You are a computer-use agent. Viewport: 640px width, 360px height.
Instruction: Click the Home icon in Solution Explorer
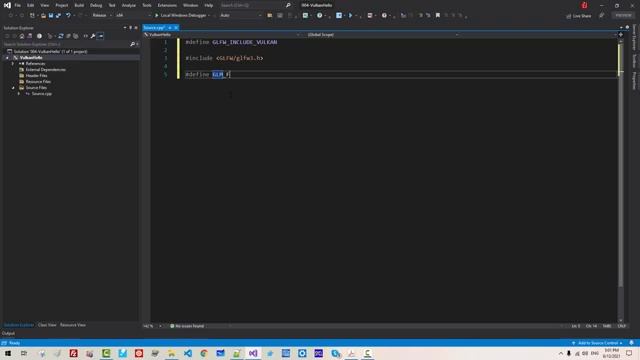pyautogui.click(x=22, y=36)
